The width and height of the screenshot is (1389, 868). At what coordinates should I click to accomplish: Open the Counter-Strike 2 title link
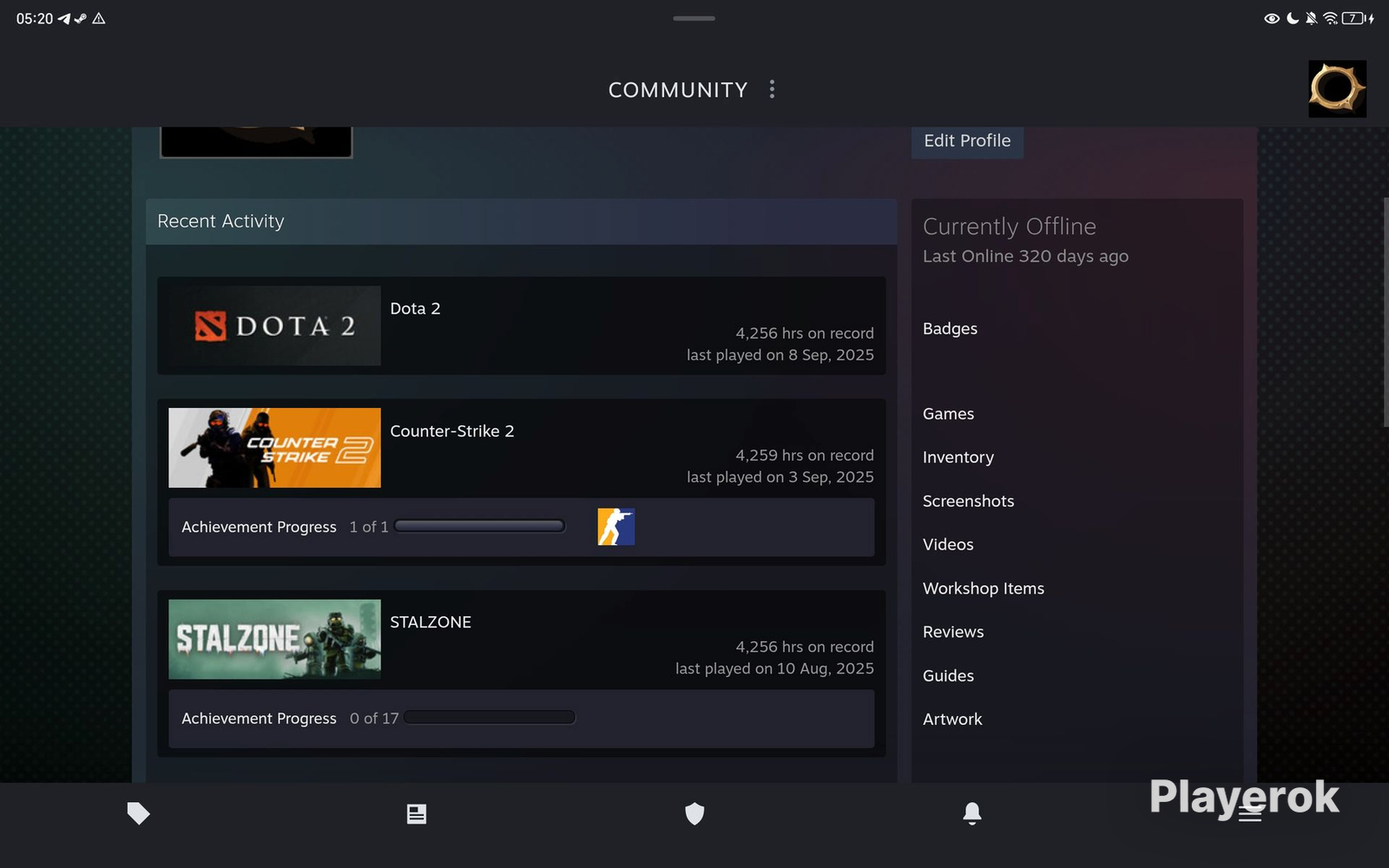tap(452, 431)
